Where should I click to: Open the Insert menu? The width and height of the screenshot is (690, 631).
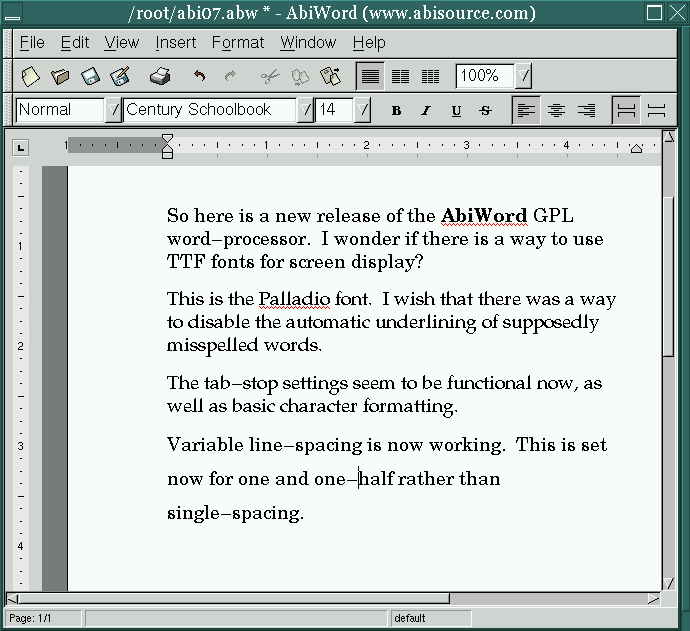coord(176,43)
